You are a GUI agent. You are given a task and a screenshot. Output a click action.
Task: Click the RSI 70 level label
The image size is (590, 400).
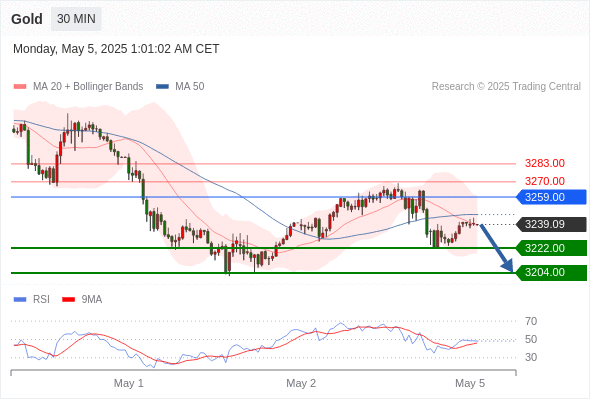click(531, 321)
